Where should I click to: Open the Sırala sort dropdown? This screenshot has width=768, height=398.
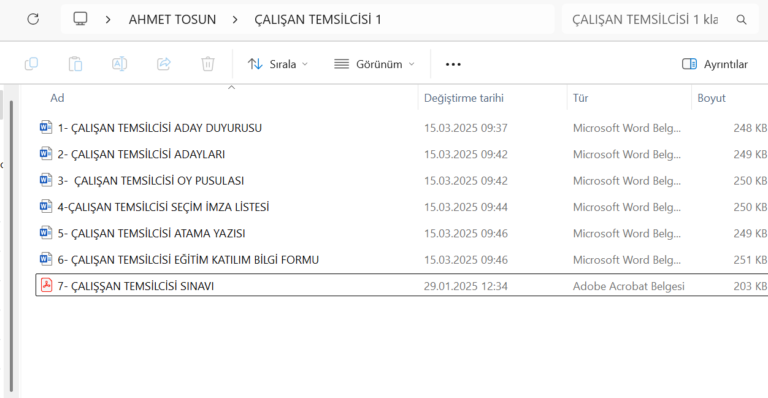(278, 64)
